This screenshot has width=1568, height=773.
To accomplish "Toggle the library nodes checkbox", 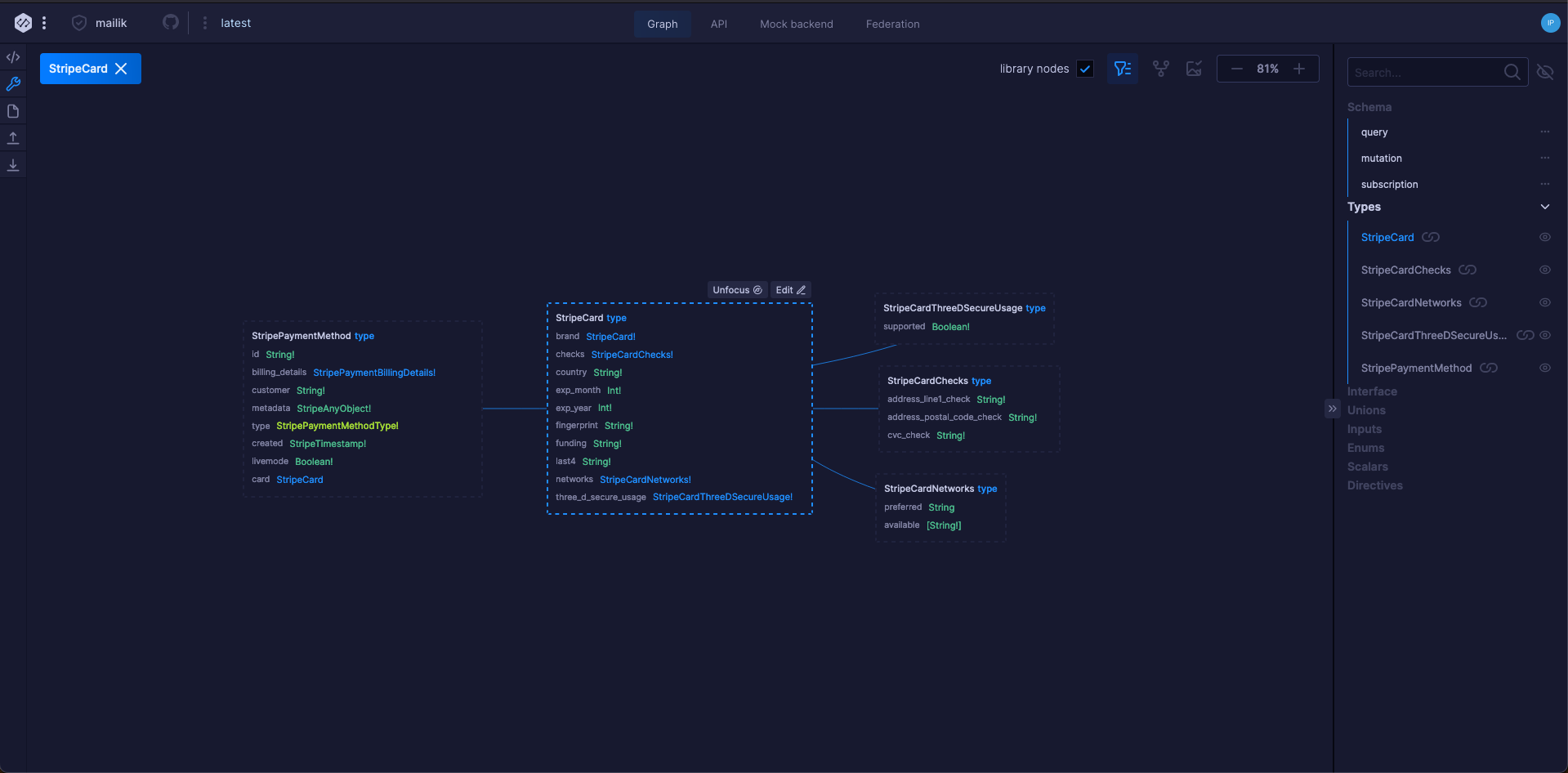I will (x=1085, y=69).
